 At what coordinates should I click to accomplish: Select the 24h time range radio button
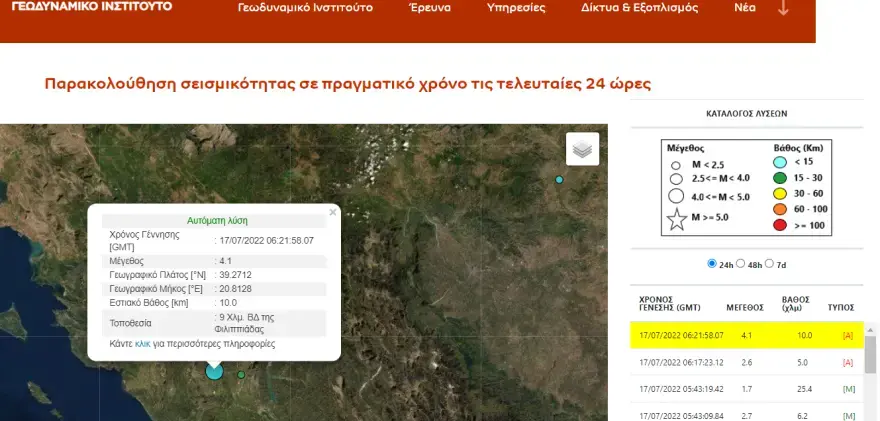tap(712, 264)
